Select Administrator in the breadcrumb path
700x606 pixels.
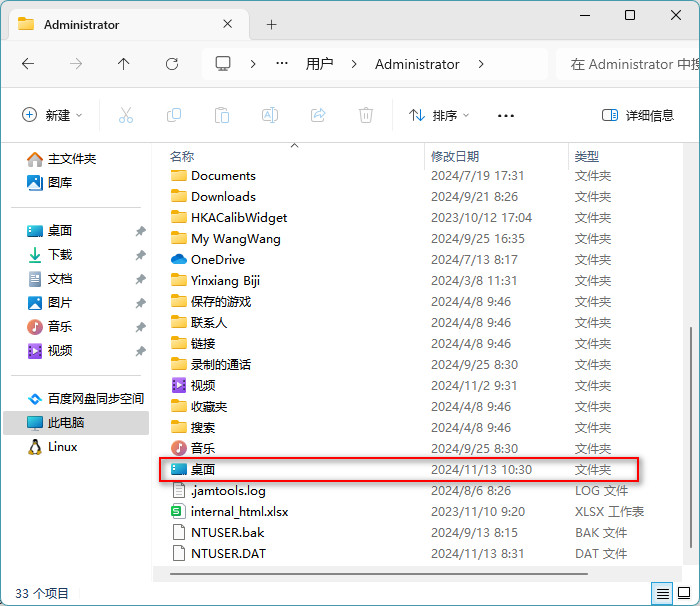(x=417, y=64)
